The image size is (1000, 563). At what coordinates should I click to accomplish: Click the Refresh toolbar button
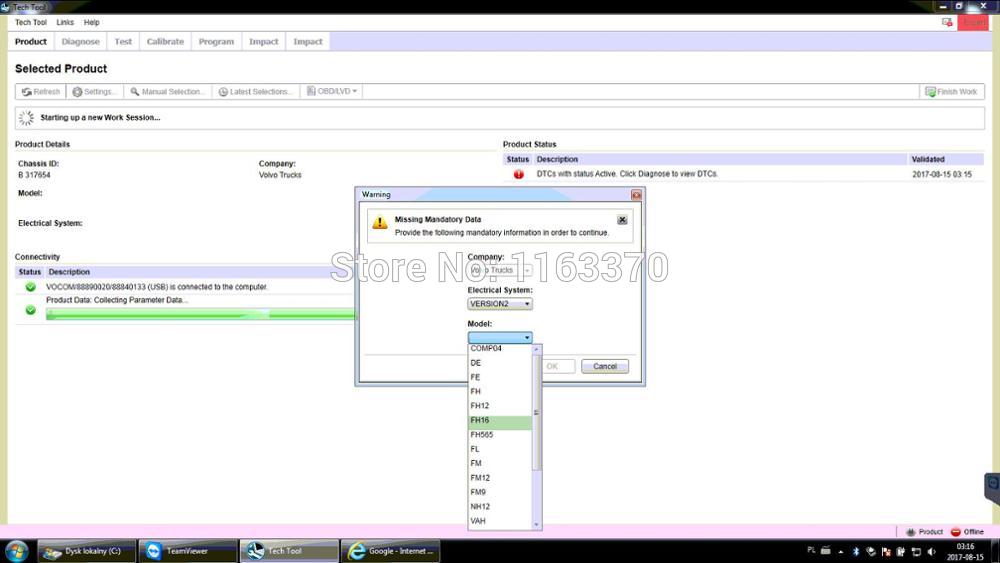(41, 92)
